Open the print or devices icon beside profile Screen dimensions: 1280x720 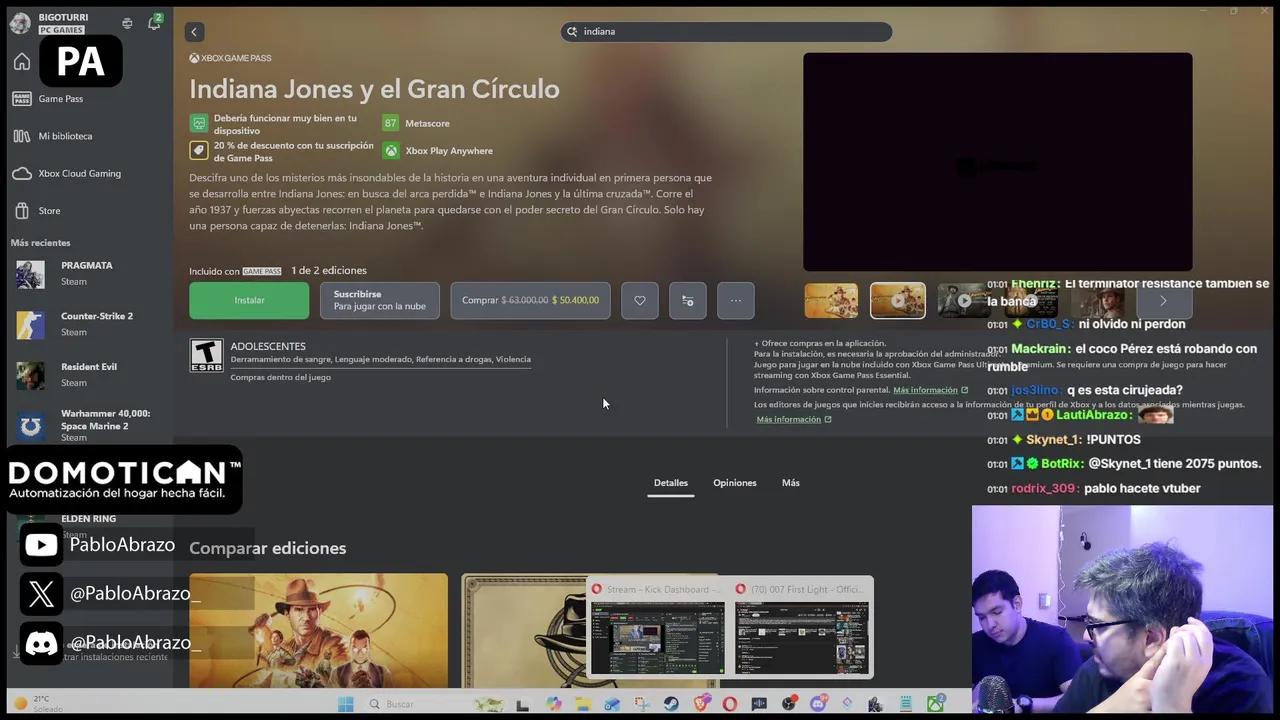[x=127, y=23]
